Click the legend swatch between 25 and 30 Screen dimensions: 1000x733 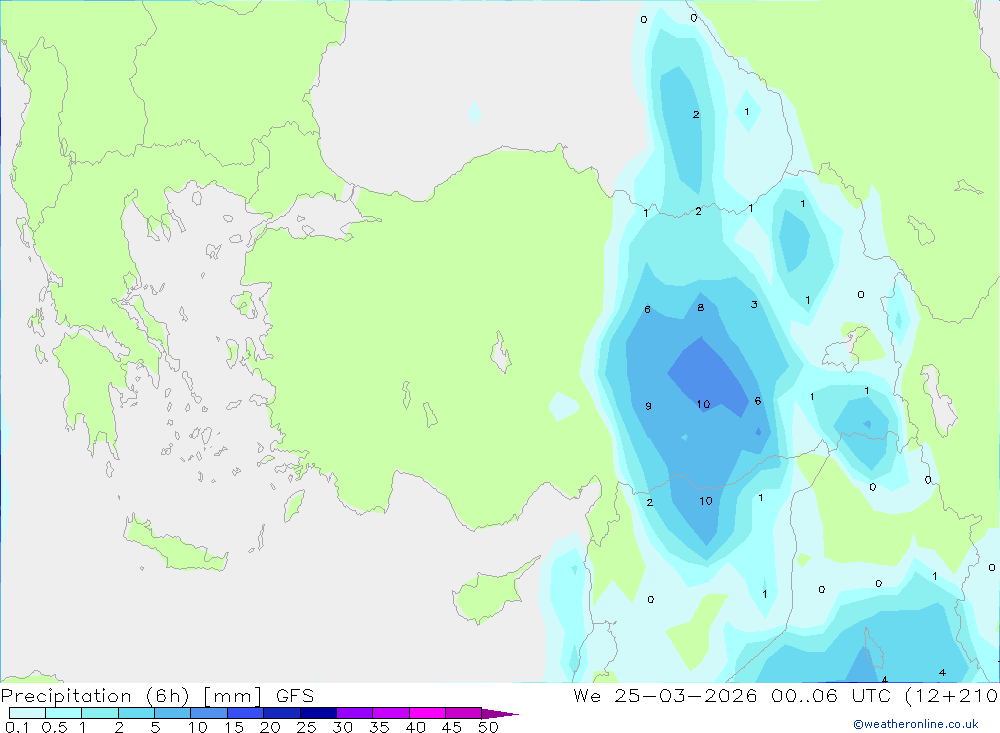[318, 713]
